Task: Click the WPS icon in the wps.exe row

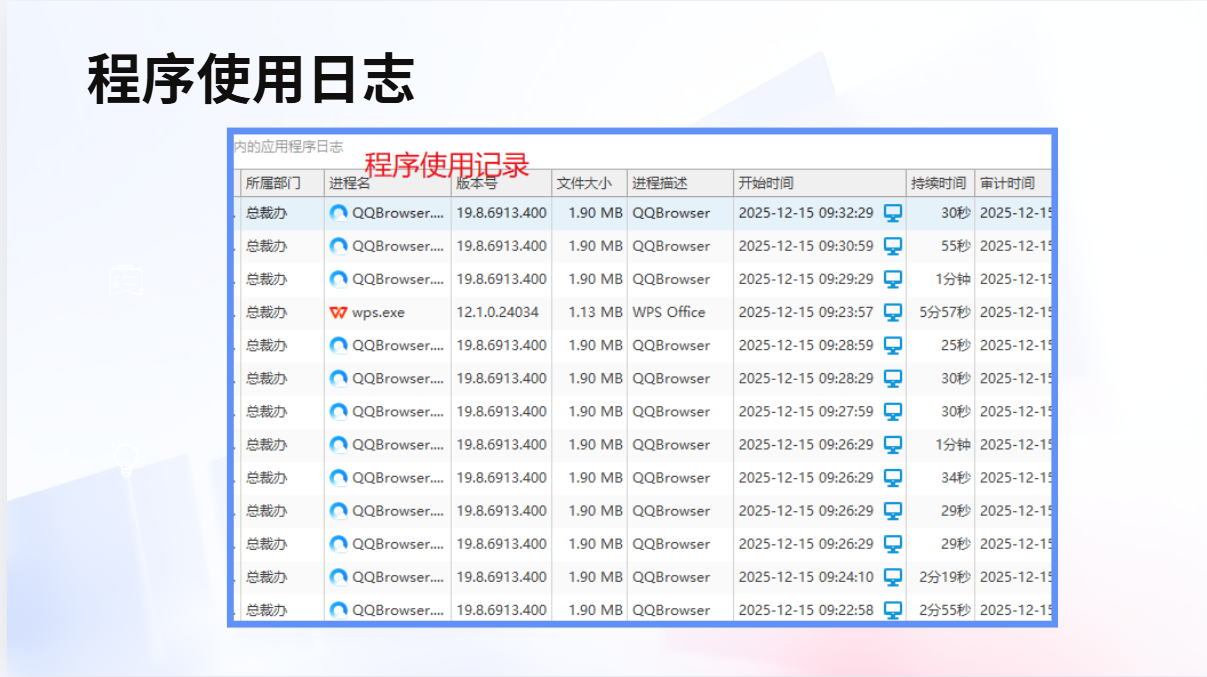Action: 338,312
